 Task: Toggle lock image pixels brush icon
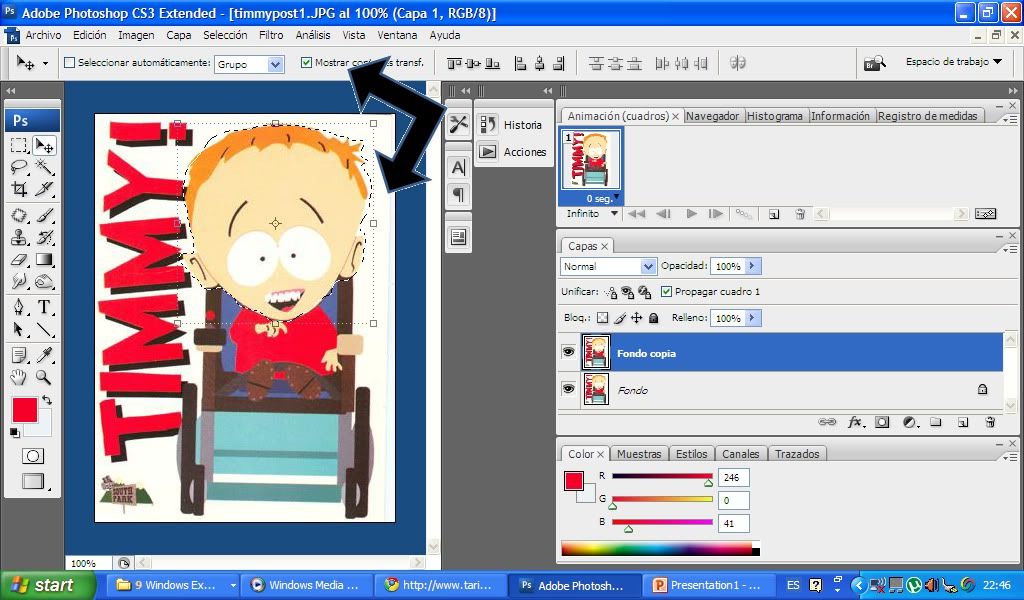620,318
